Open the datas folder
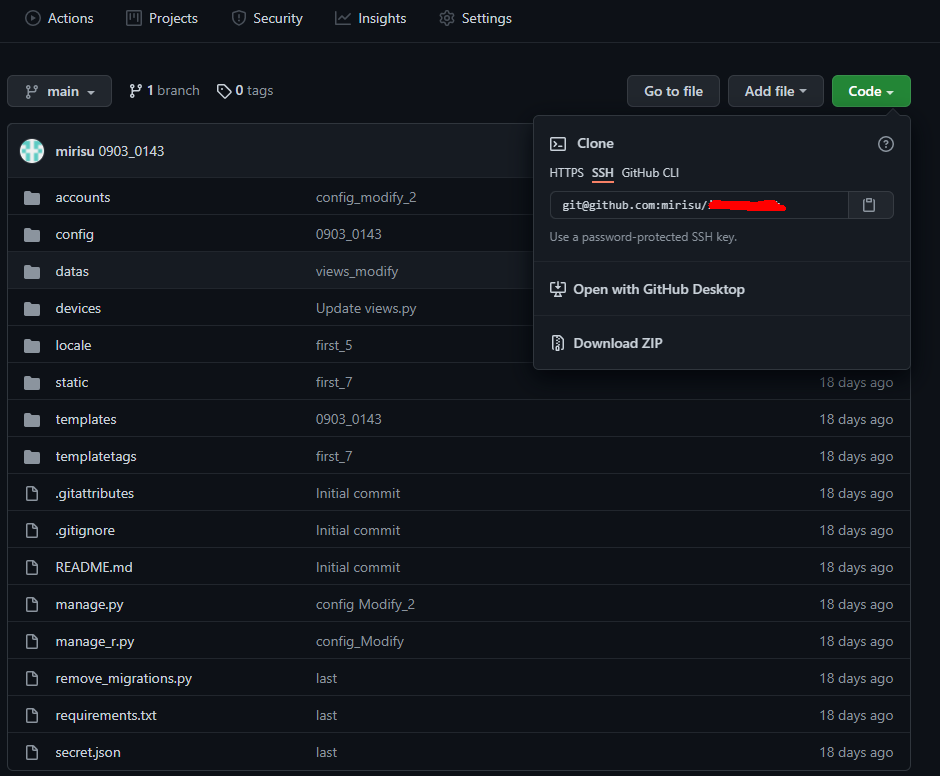Viewport: 940px width, 776px height. coord(72,272)
